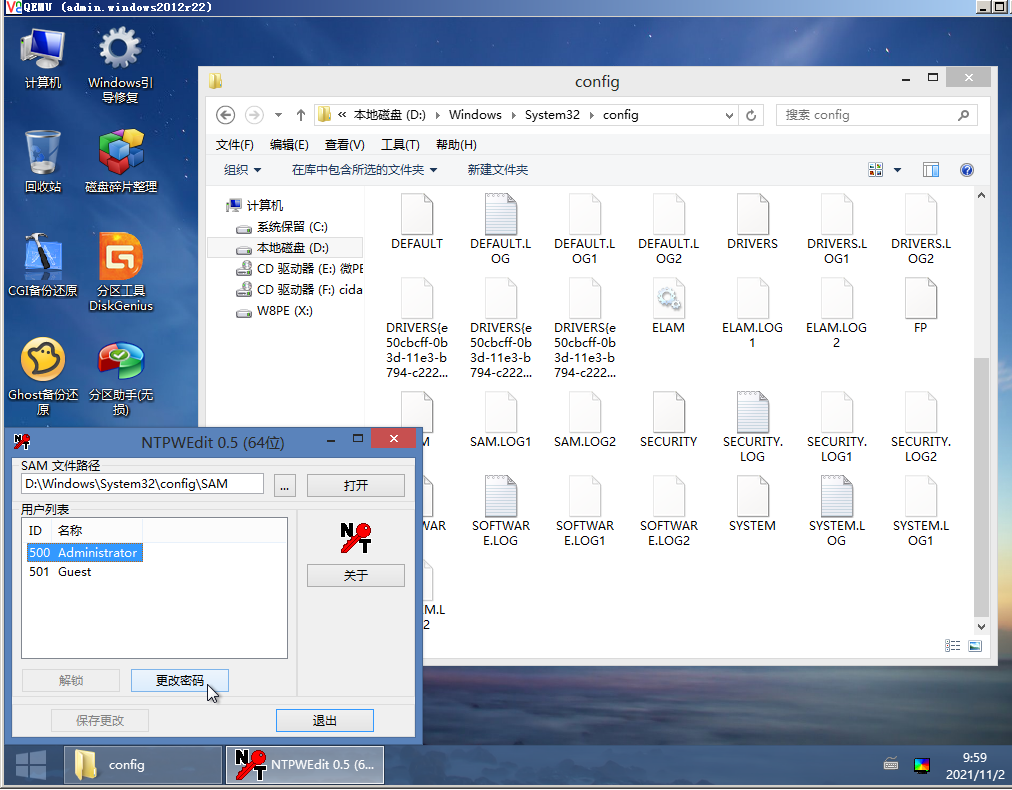Screen dimensions: 1012x790
Task: Click the config taskbar button
Action: [143, 765]
